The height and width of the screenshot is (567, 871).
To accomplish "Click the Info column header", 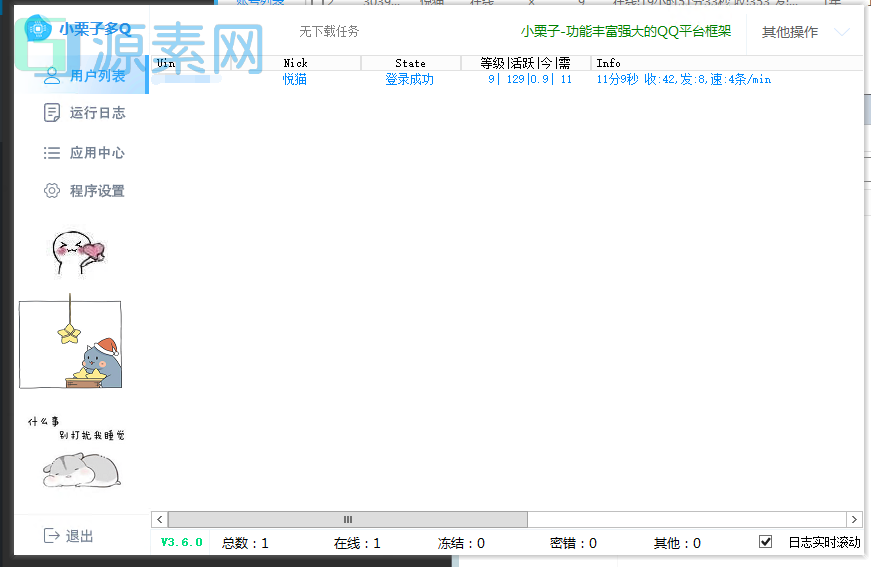I will [x=727, y=63].
